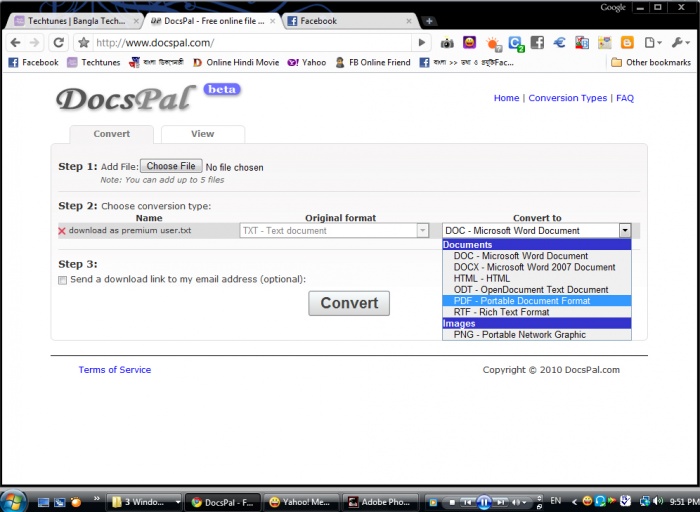700x512 pixels.
Task: Switch to the Facebook browser tab
Action: [x=350, y=21]
